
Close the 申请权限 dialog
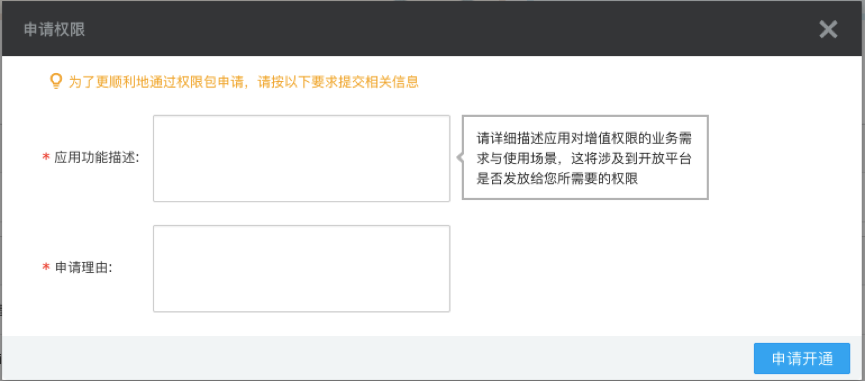828,29
